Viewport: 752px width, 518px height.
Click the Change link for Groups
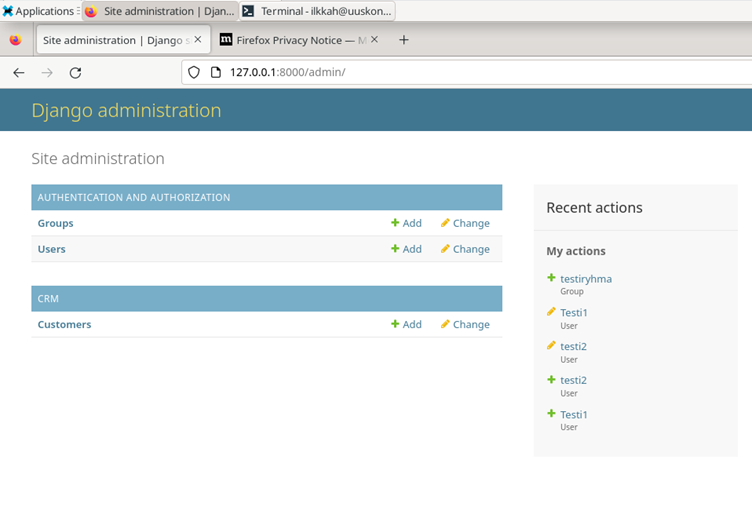(465, 223)
